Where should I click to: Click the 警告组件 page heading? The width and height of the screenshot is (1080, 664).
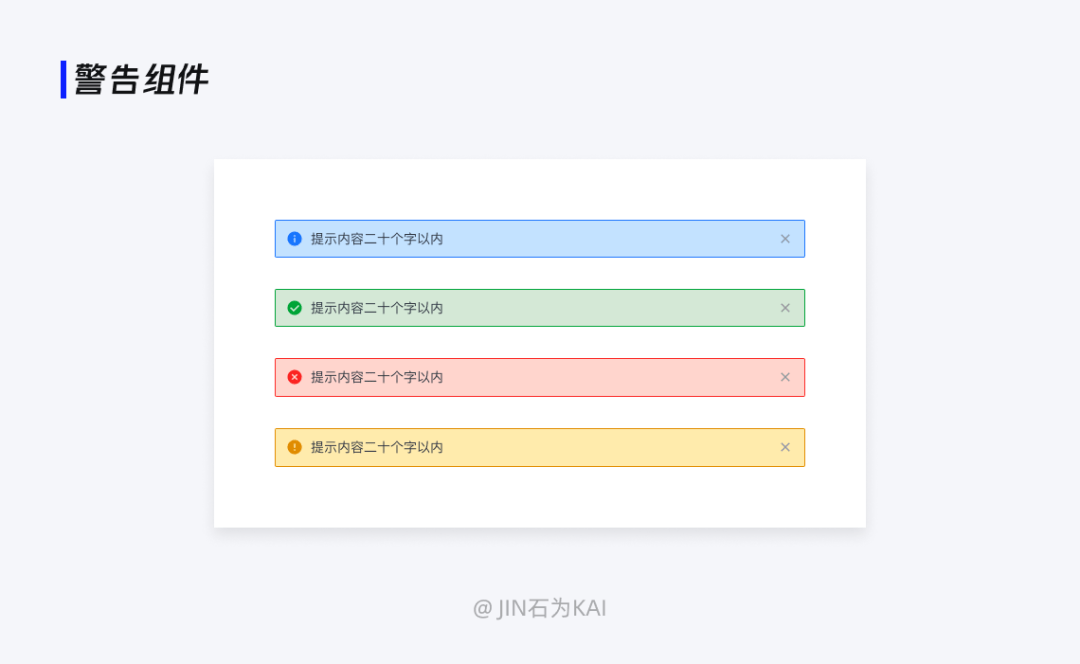point(141,79)
